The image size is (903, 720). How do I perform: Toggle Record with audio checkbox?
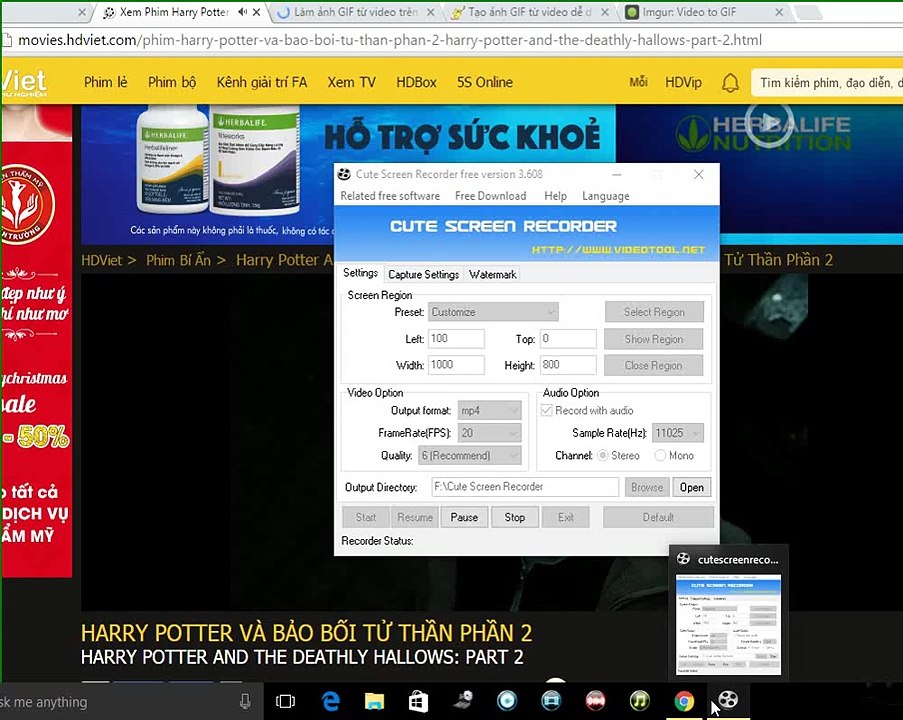(x=547, y=410)
